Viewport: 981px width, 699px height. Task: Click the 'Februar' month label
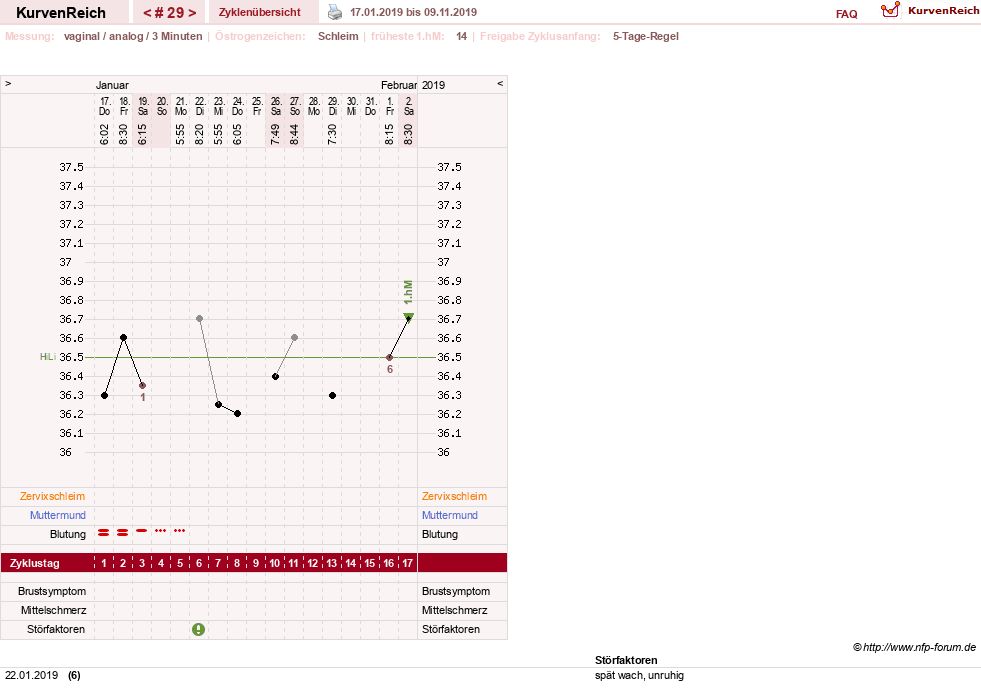click(x=399, y=85)
